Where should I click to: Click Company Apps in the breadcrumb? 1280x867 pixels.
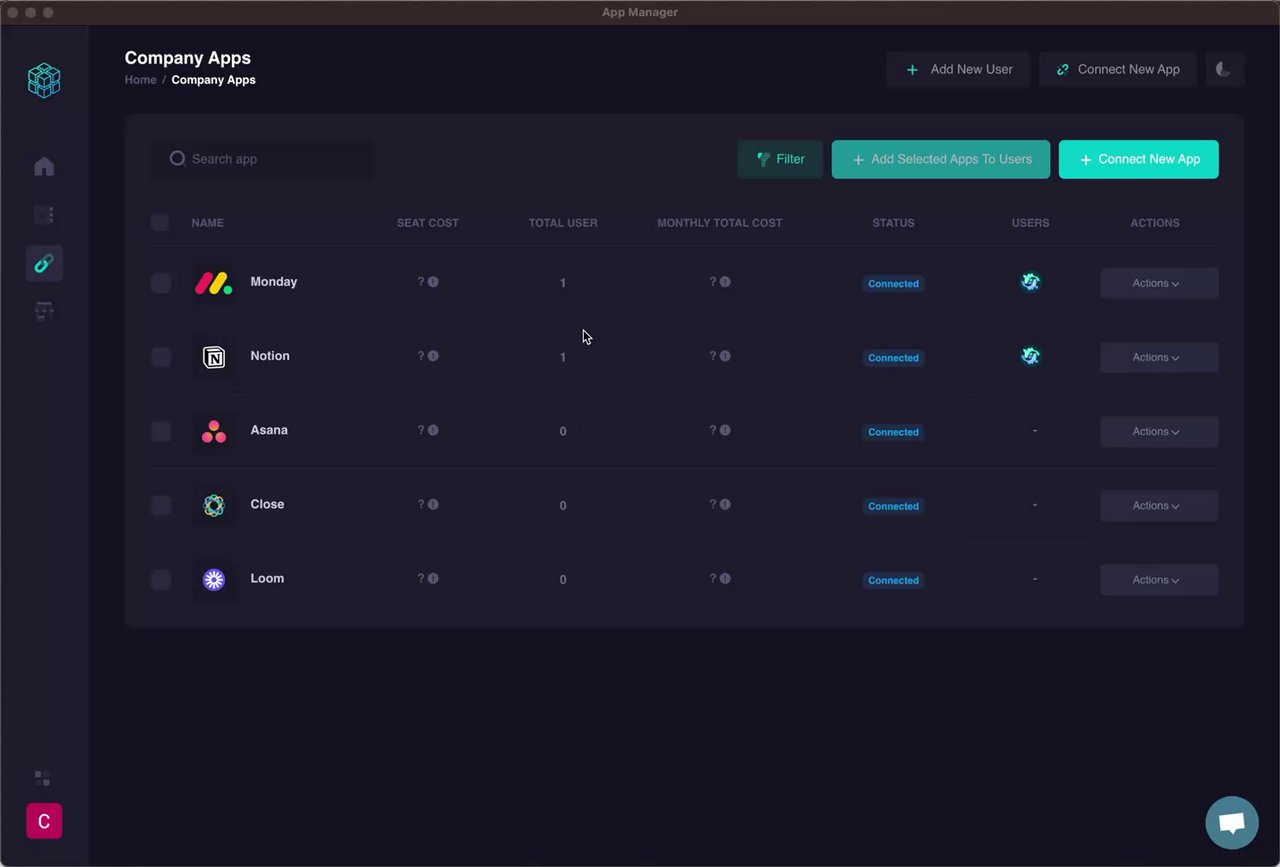(213, 80)
